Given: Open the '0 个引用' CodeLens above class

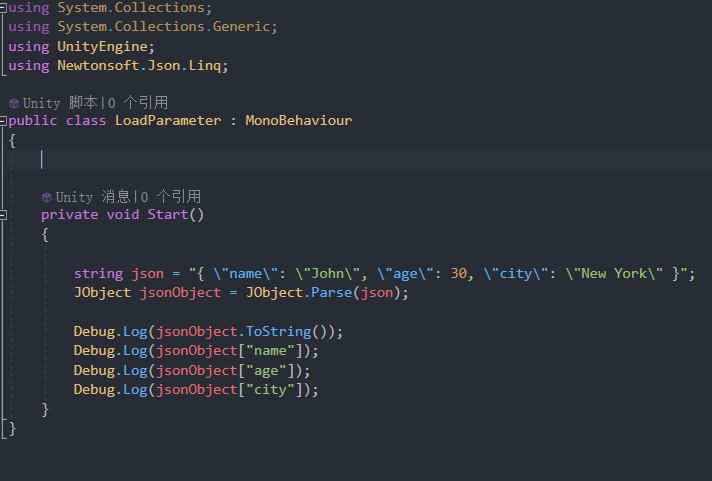Looking at the screenshot, I should click(x=138, y=103).
